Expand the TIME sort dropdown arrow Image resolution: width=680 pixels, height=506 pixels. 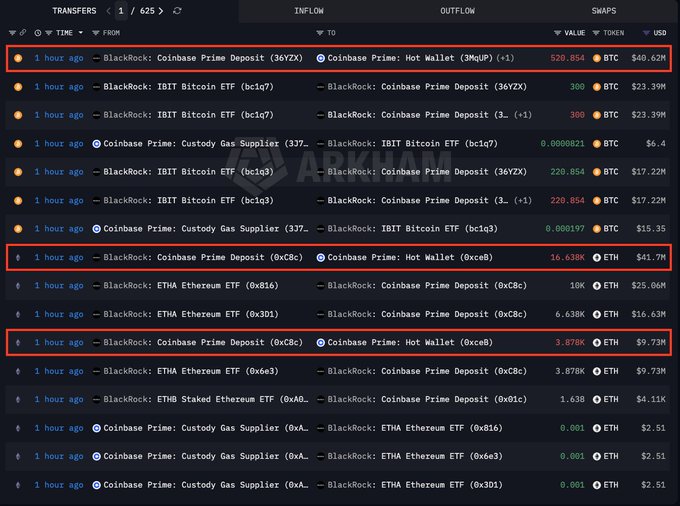[x=81, y=33]
